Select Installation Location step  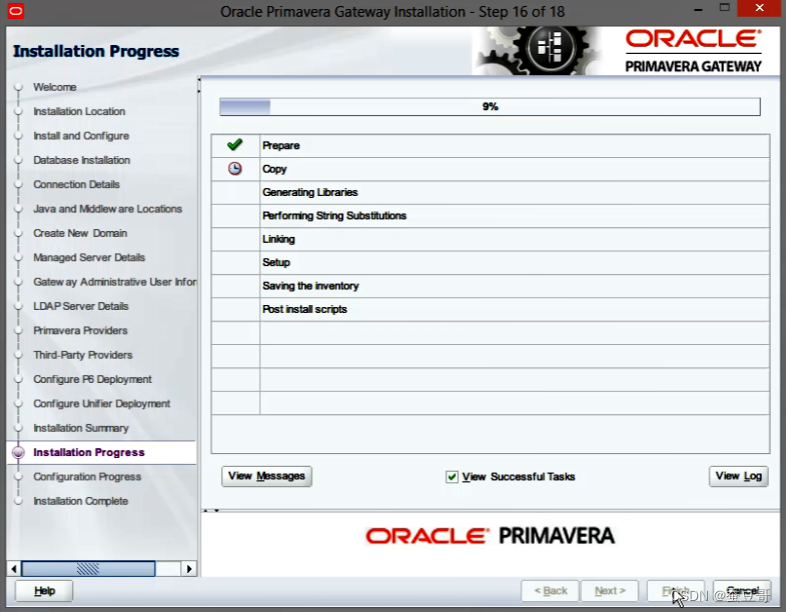(x=79, y=111)
